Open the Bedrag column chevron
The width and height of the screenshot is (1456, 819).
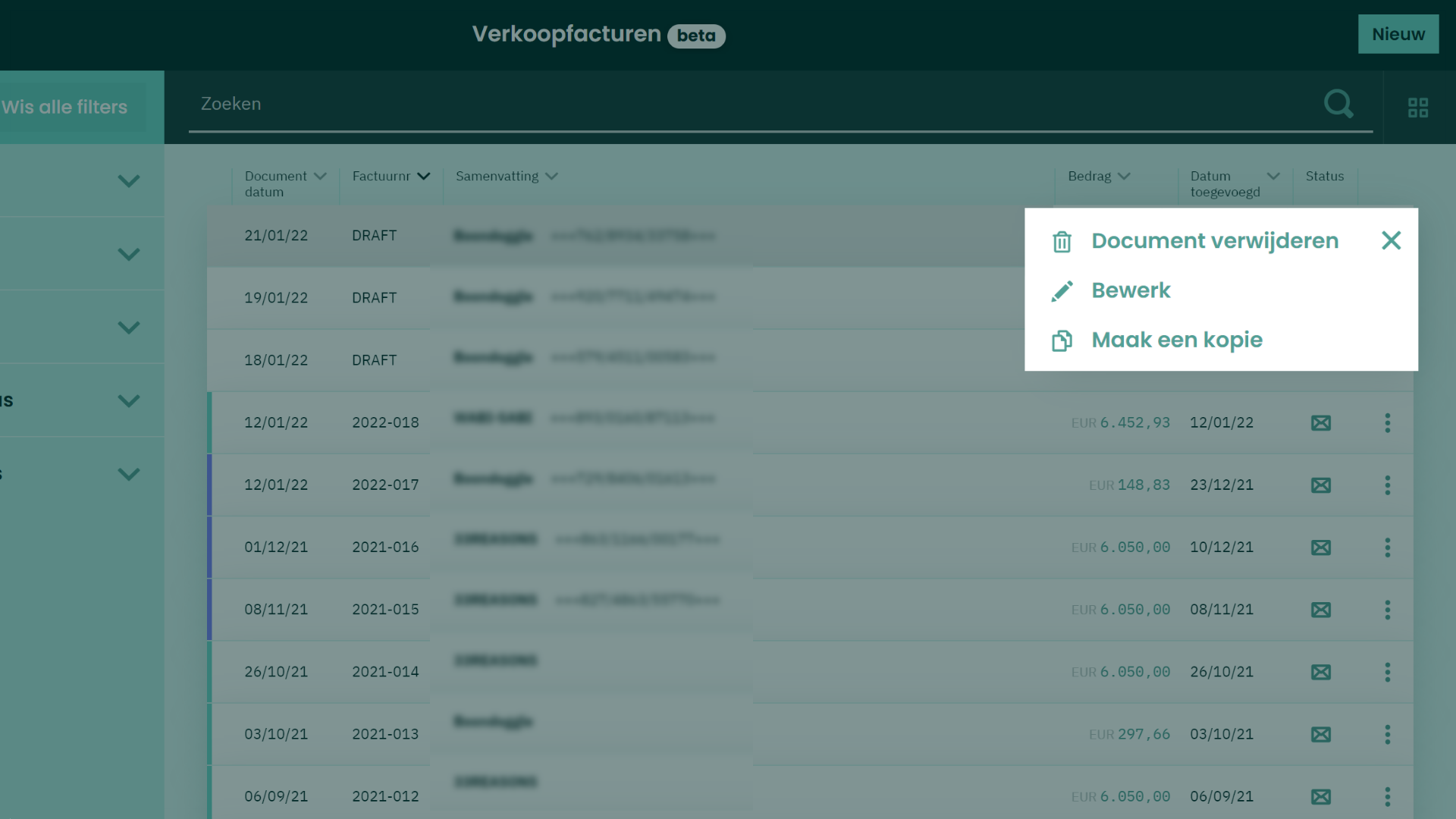[1124, 176]
